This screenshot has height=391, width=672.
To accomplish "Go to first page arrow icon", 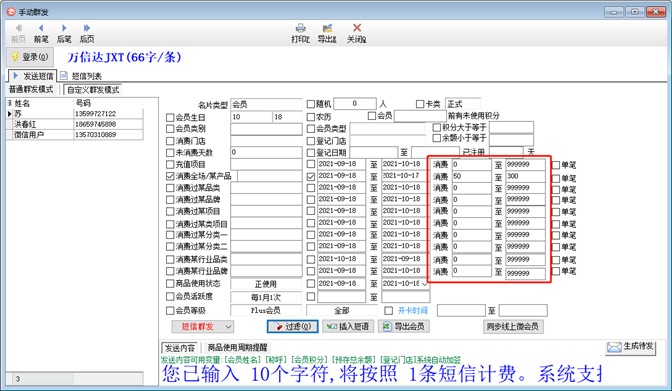I will (18, 28).
